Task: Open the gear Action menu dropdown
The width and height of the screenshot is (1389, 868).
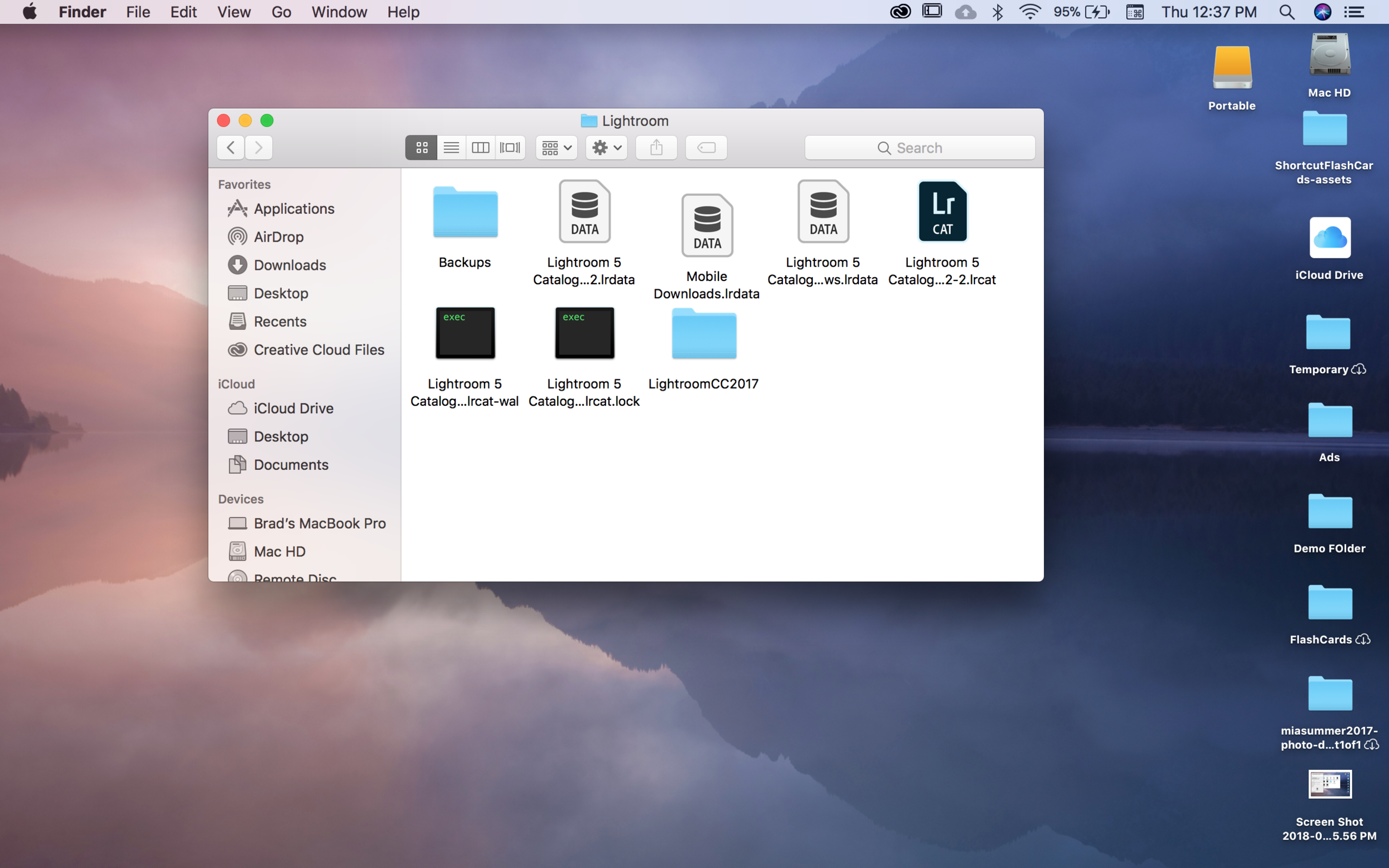Action: pyautogui.click(x=606, y=148)
